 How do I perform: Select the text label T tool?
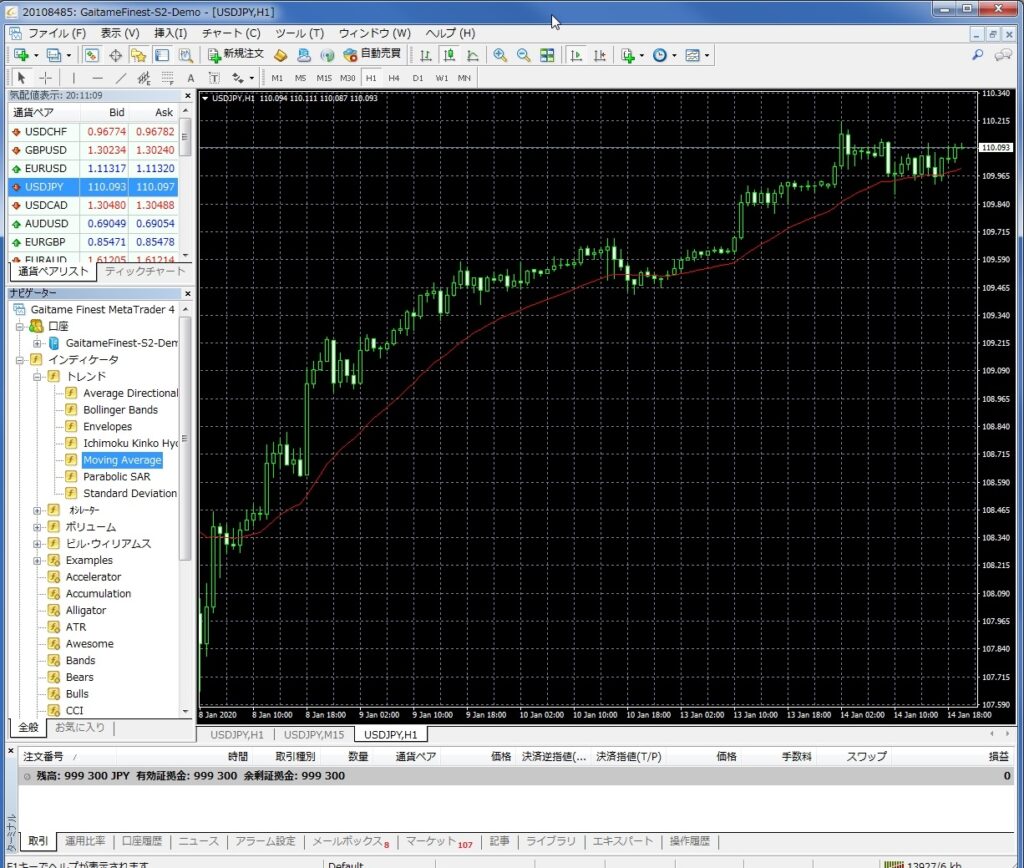(x=214, y=78)
